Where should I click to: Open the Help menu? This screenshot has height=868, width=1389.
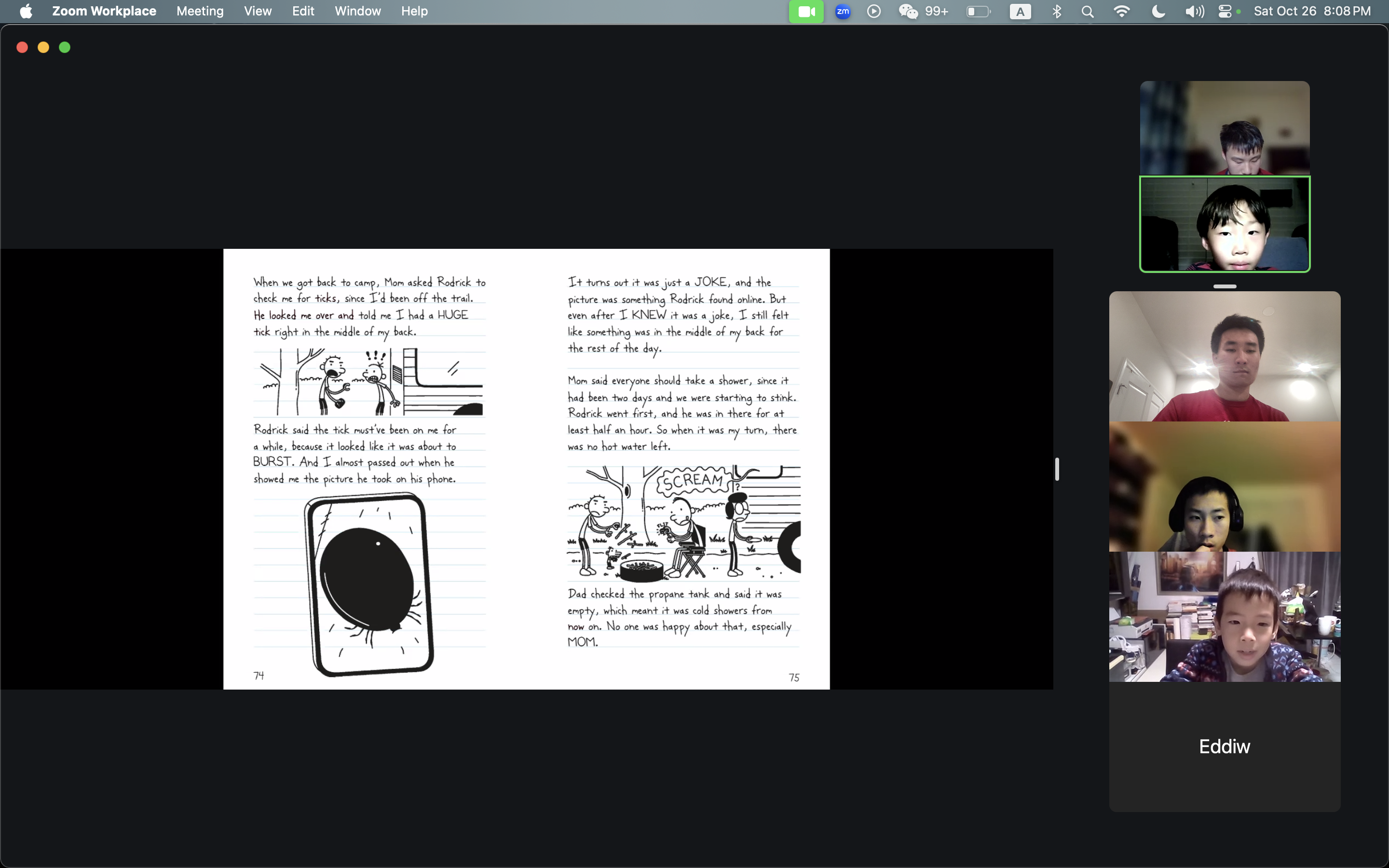[414, 12]
